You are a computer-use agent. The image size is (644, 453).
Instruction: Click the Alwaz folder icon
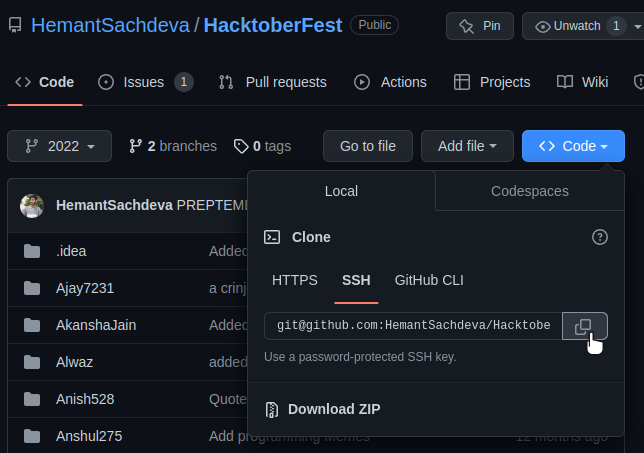pyautogui.click(x=32, y=362)
